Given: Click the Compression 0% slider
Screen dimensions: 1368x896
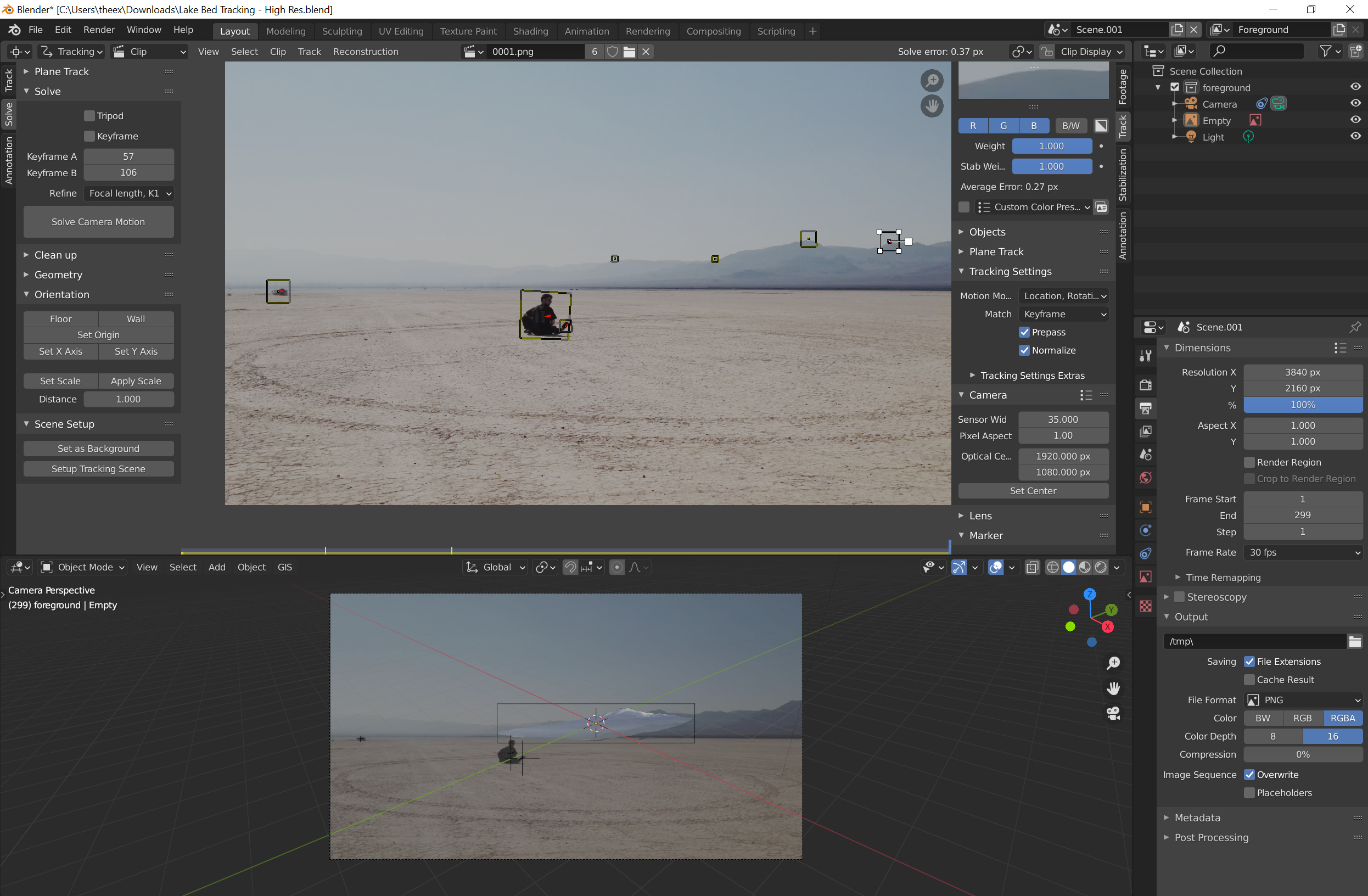Looking at the screenshot, I should pos(1303,754).
